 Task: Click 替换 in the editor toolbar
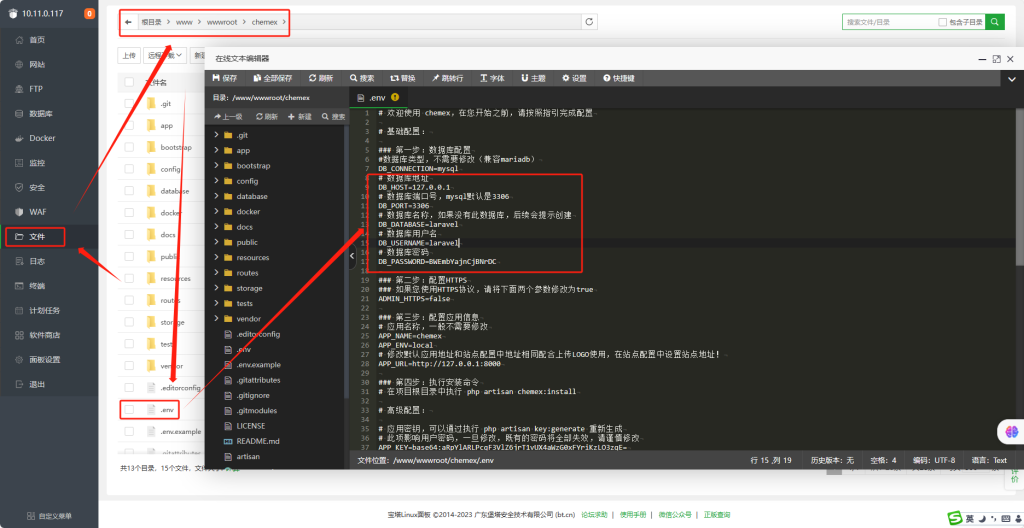coord(403,78)
